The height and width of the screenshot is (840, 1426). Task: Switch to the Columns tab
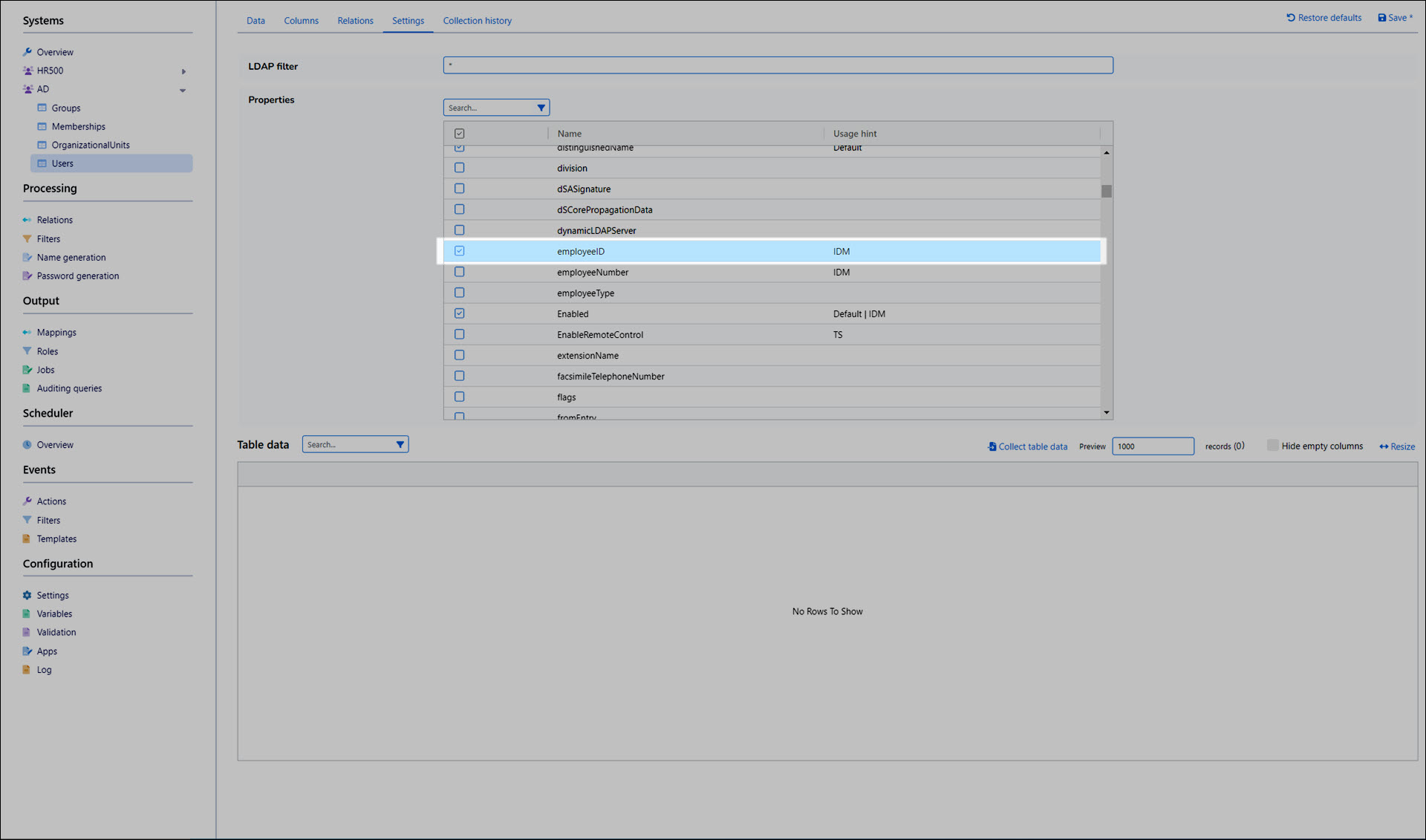(x=301, y=21)
